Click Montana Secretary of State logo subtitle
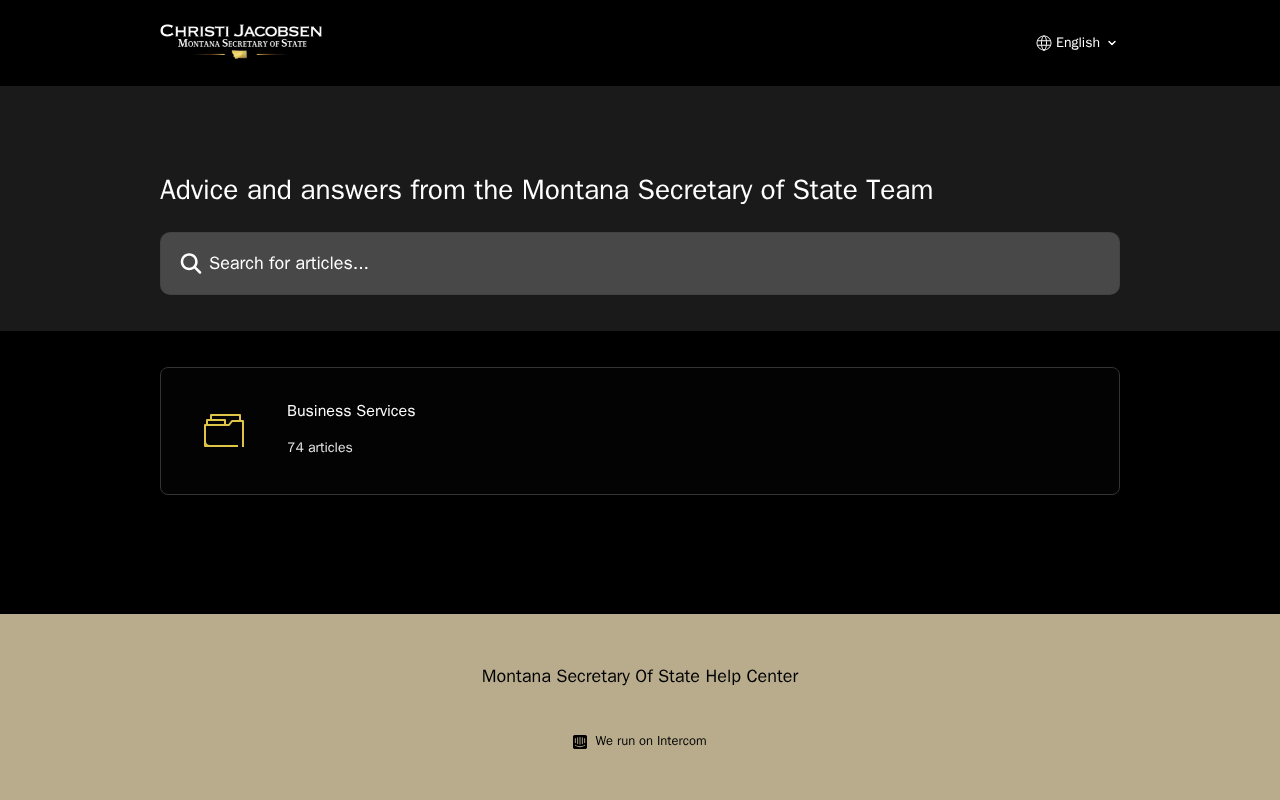The image size is (1280, 800). coord(242,44)
